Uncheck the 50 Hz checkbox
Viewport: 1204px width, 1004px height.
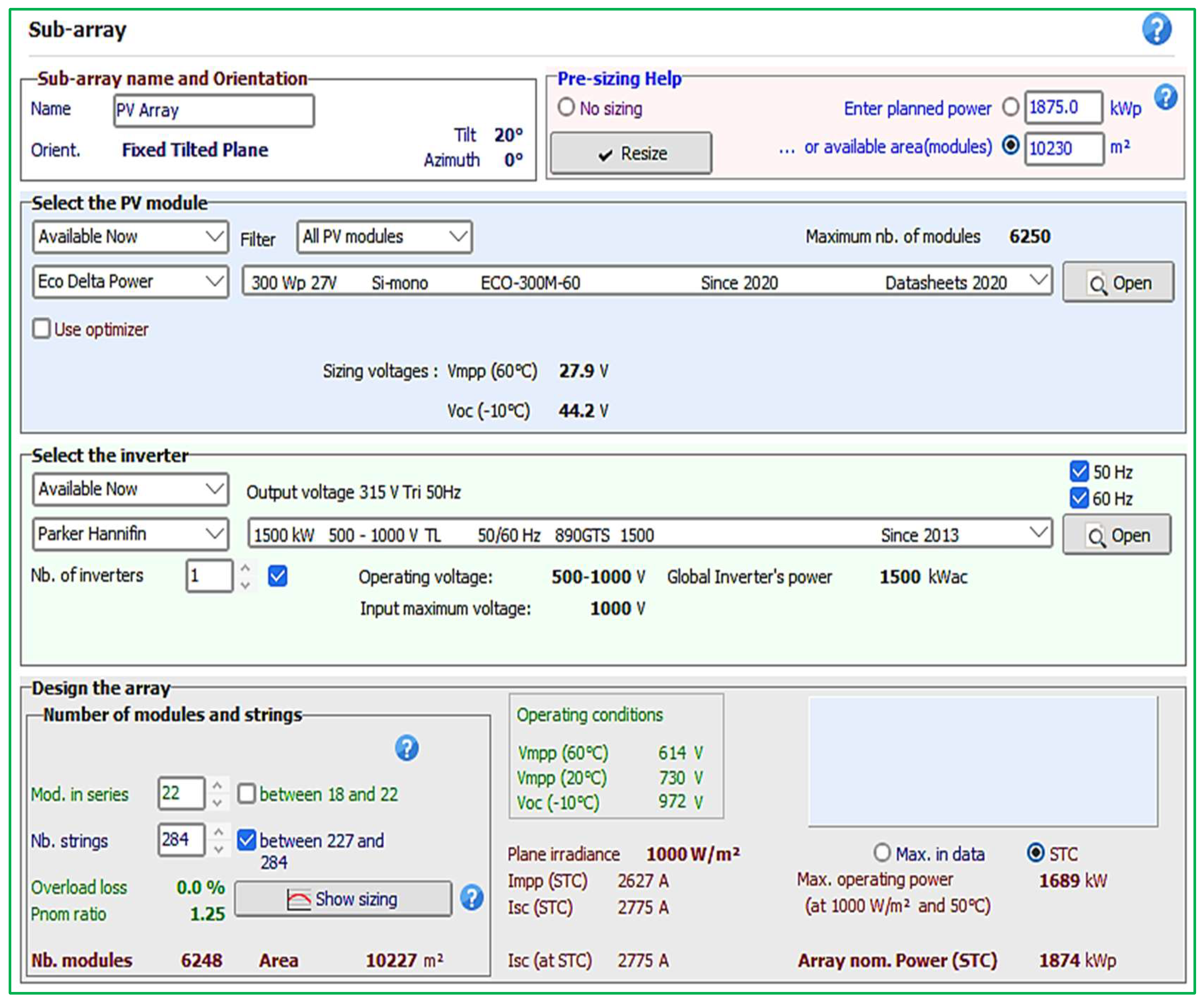1078,472
